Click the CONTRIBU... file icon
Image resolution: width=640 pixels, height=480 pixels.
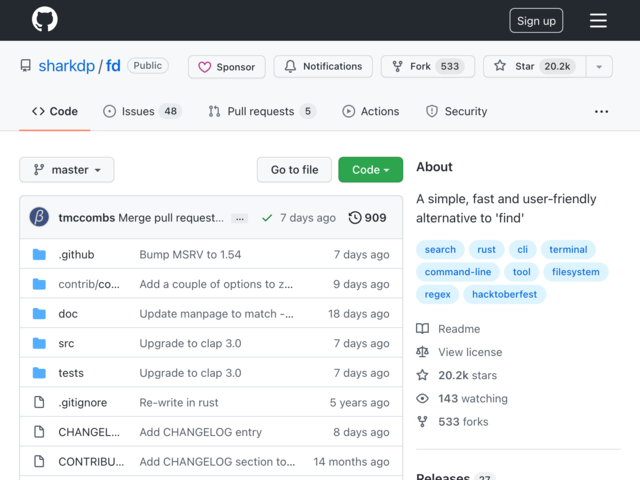pyautogui.click(x=39, y=462)
